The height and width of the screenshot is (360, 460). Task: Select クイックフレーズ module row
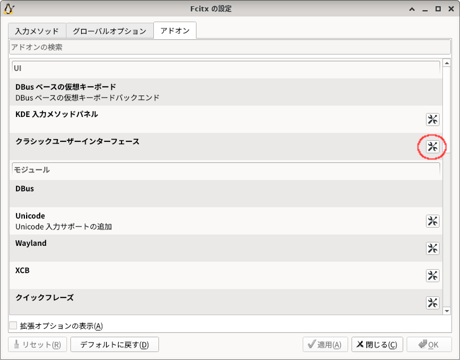[226, 302]
